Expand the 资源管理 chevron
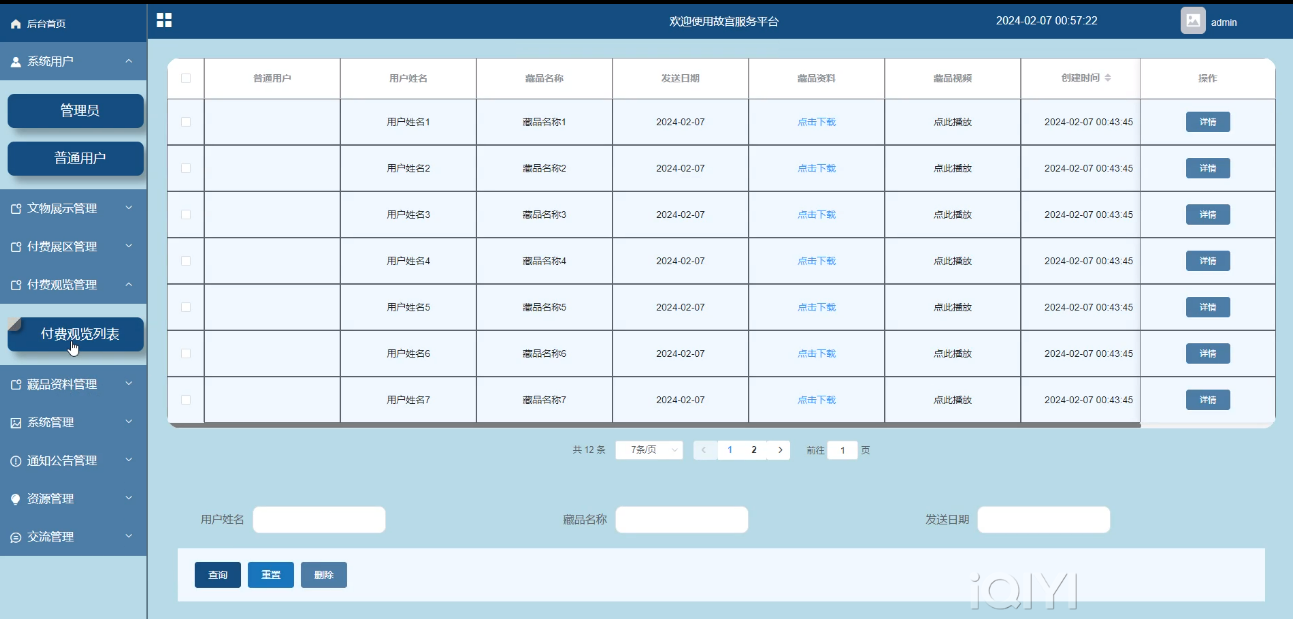1293x619 pixels. pos(129,499)
